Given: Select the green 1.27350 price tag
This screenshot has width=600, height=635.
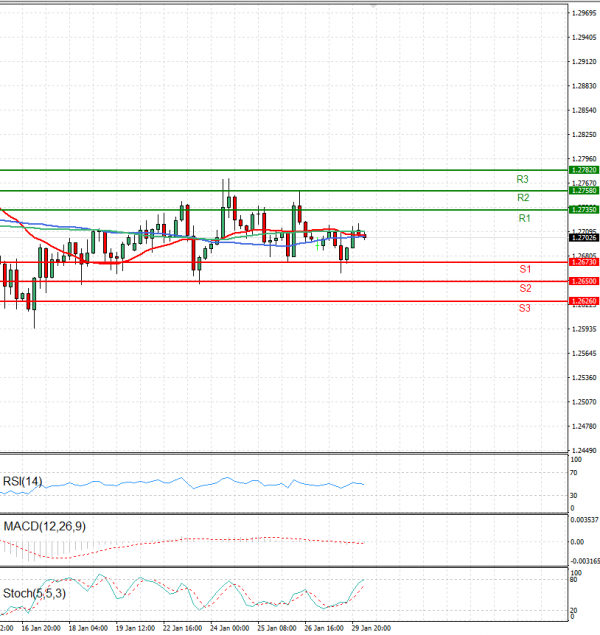Looking at the screenshot, I should [x=584, y=209].
